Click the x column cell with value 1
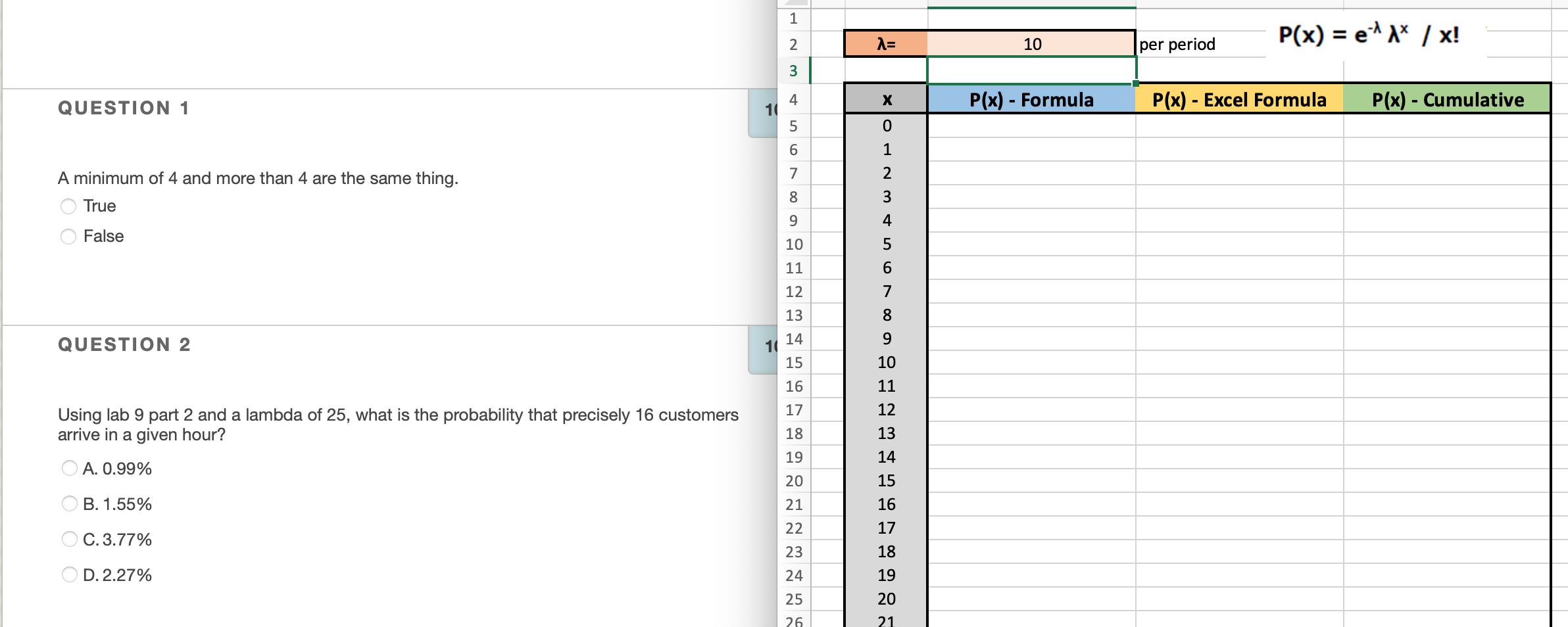Image resolution: width=1568 pixels, height=627 pixels. point(886,149)
